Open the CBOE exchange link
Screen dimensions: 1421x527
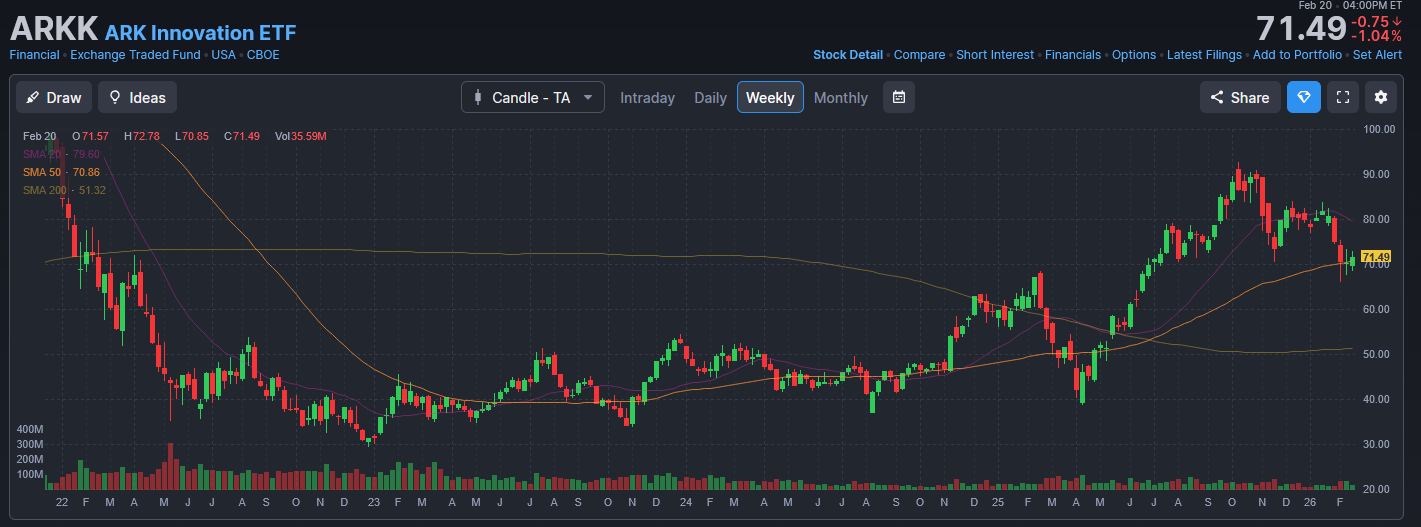(x=263, y=55)
